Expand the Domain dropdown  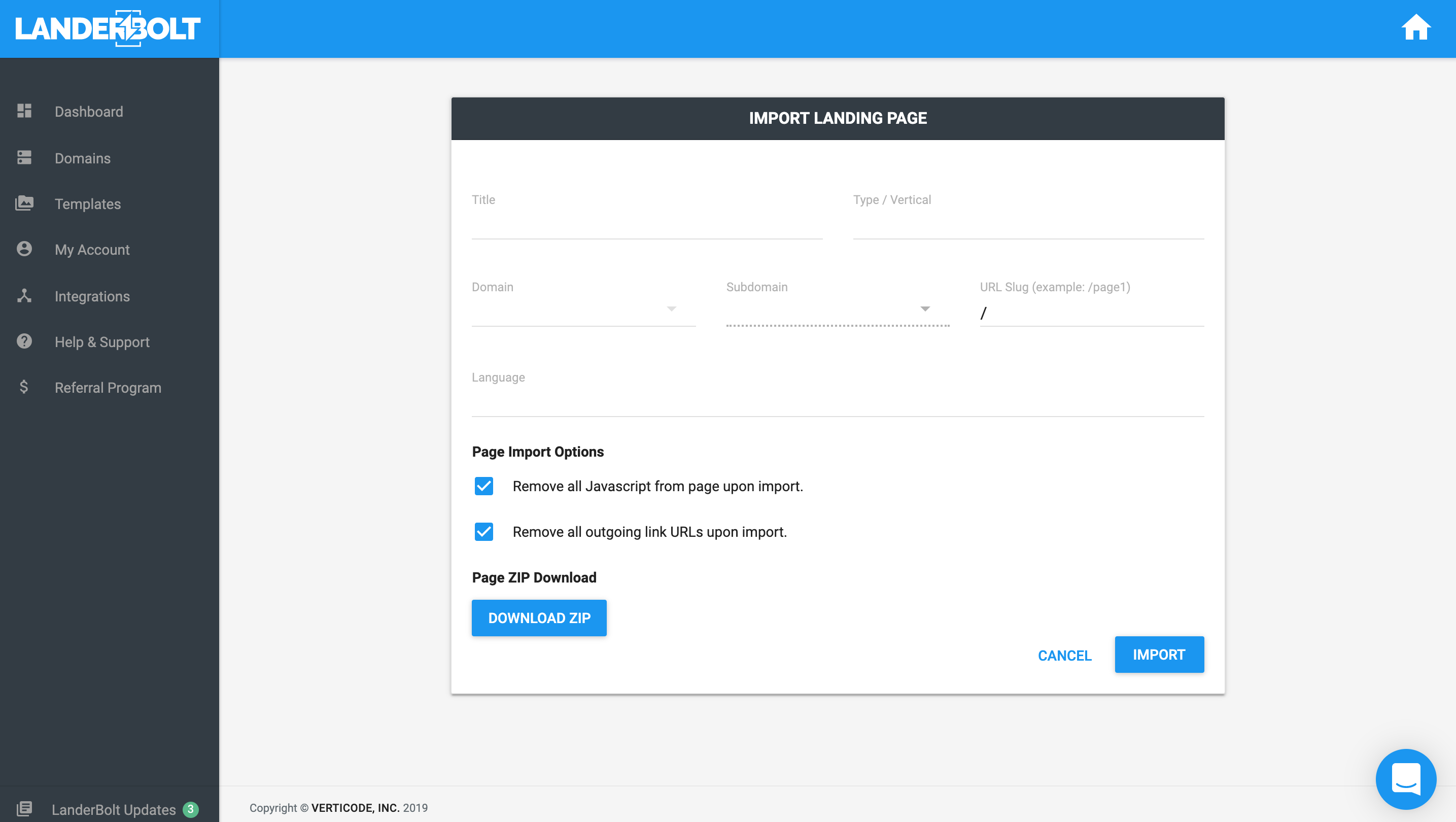tap(583, 310)
